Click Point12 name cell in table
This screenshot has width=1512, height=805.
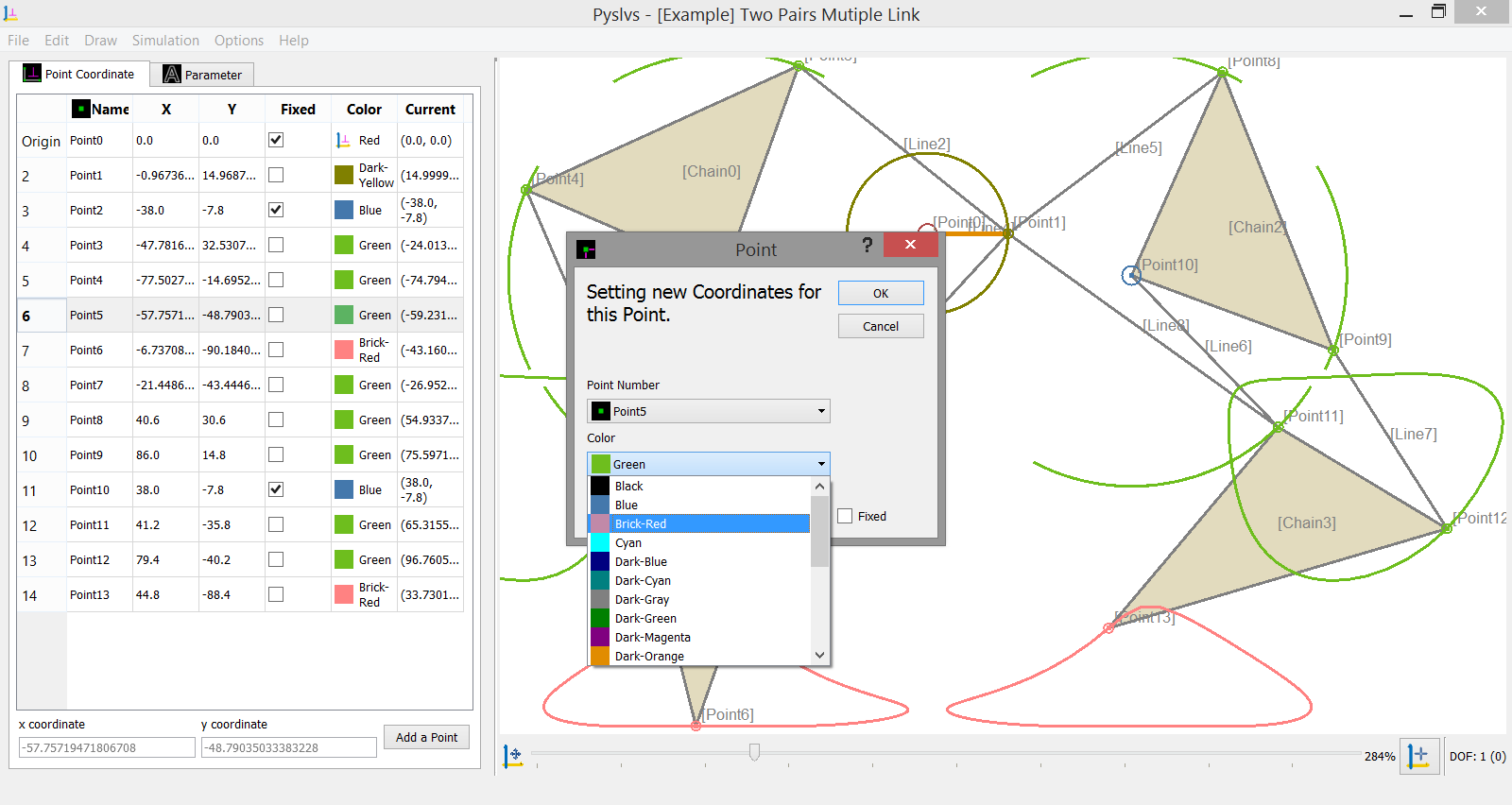[x=99, y=559]
